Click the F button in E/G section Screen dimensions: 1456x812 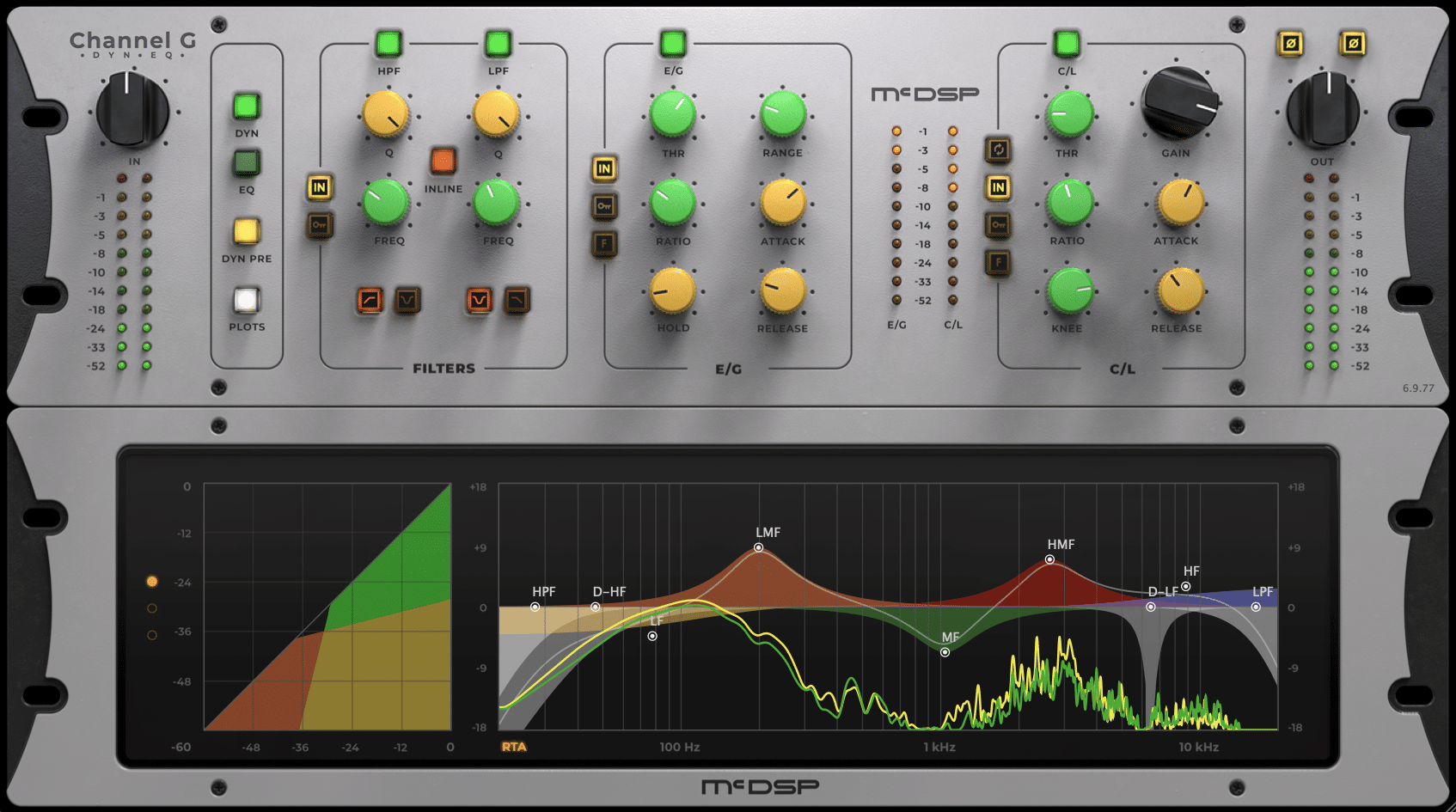[604, 244]
